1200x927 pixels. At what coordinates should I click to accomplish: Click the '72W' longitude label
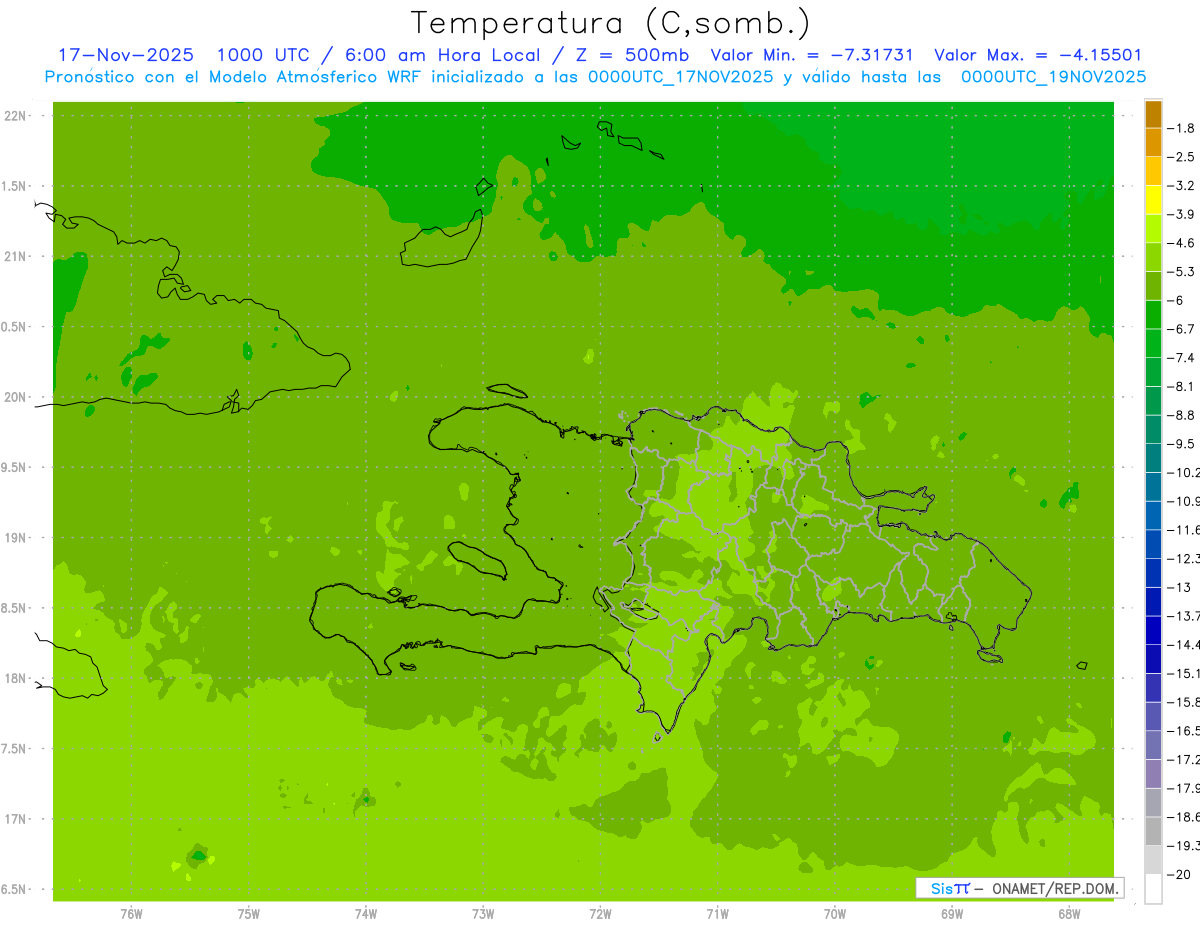click(600, 914)
